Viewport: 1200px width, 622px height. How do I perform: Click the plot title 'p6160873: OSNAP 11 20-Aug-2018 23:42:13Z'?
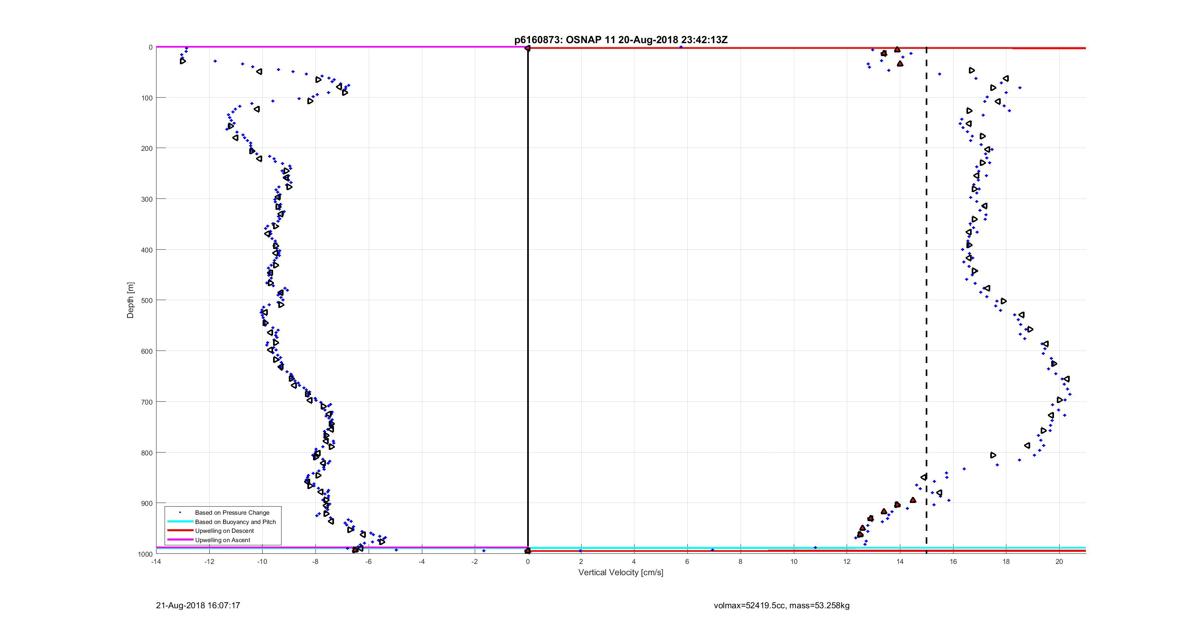(622, 40)
